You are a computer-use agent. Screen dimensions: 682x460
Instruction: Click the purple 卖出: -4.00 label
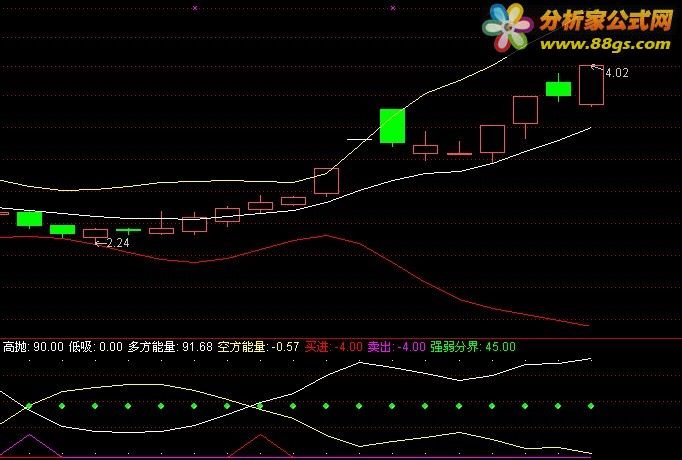396,347
